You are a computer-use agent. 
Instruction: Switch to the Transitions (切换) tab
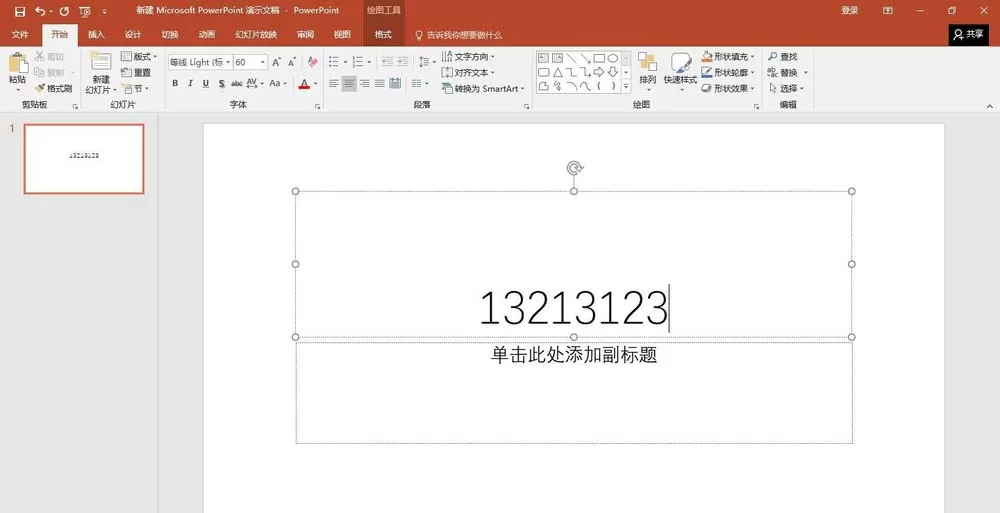[170, 34]
